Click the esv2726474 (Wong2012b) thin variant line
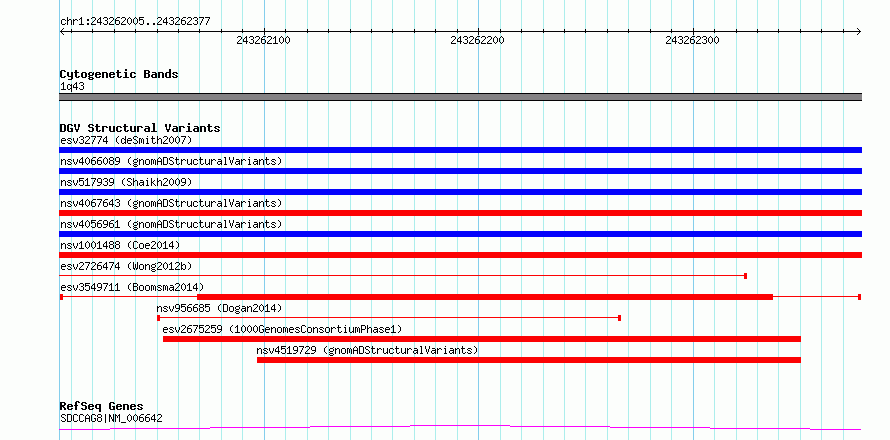Viewport: 890px width, 440px height. (403, 276)
